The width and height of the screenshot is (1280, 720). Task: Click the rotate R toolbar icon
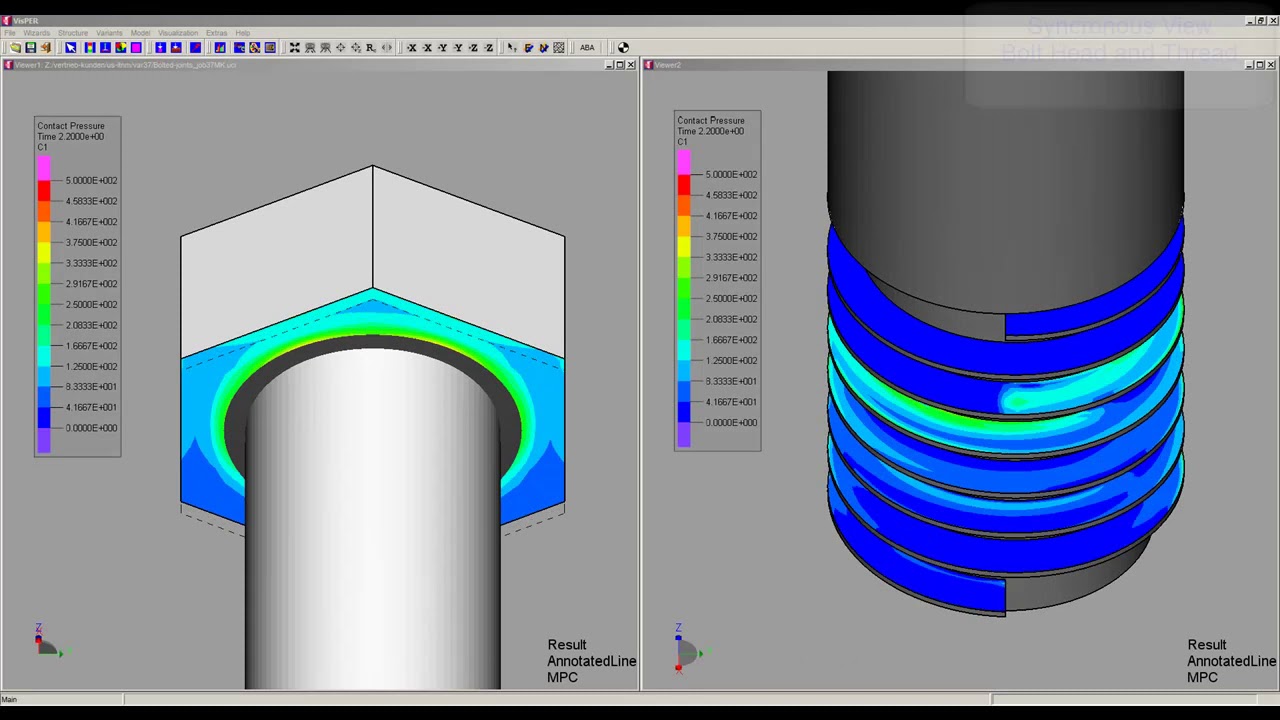tap(371, 47)
